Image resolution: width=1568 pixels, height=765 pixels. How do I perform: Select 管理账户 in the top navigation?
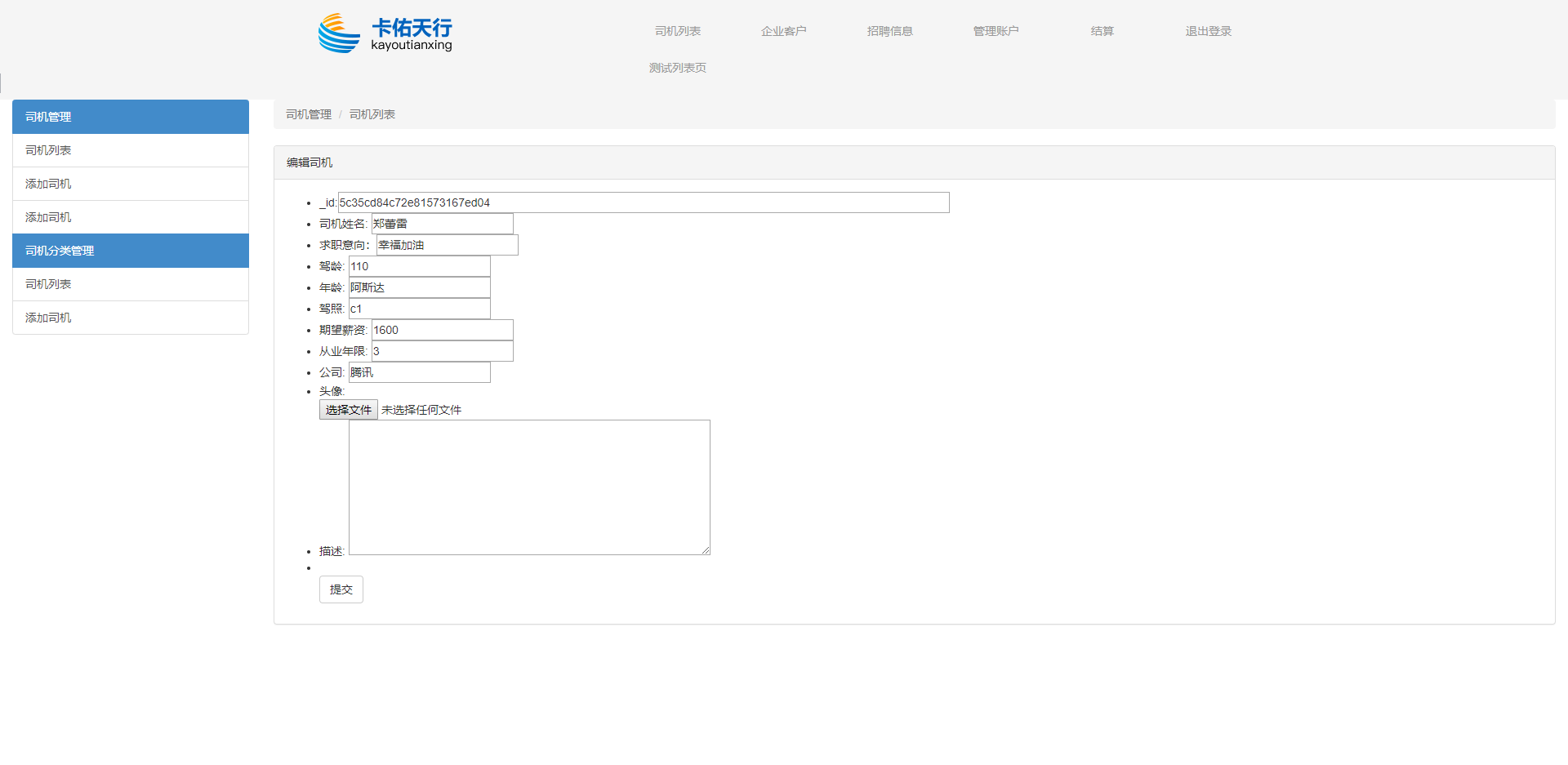point(996,31)
